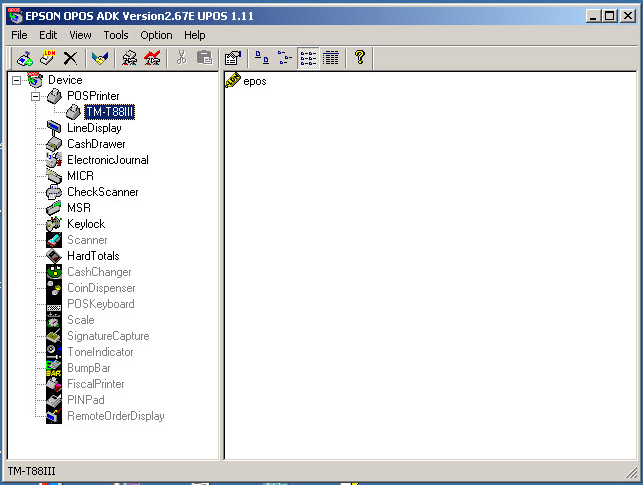Maximize the EPSON OPOS ADK window
The height and width of the screenshot is (485, 643).
coord(610,16)
